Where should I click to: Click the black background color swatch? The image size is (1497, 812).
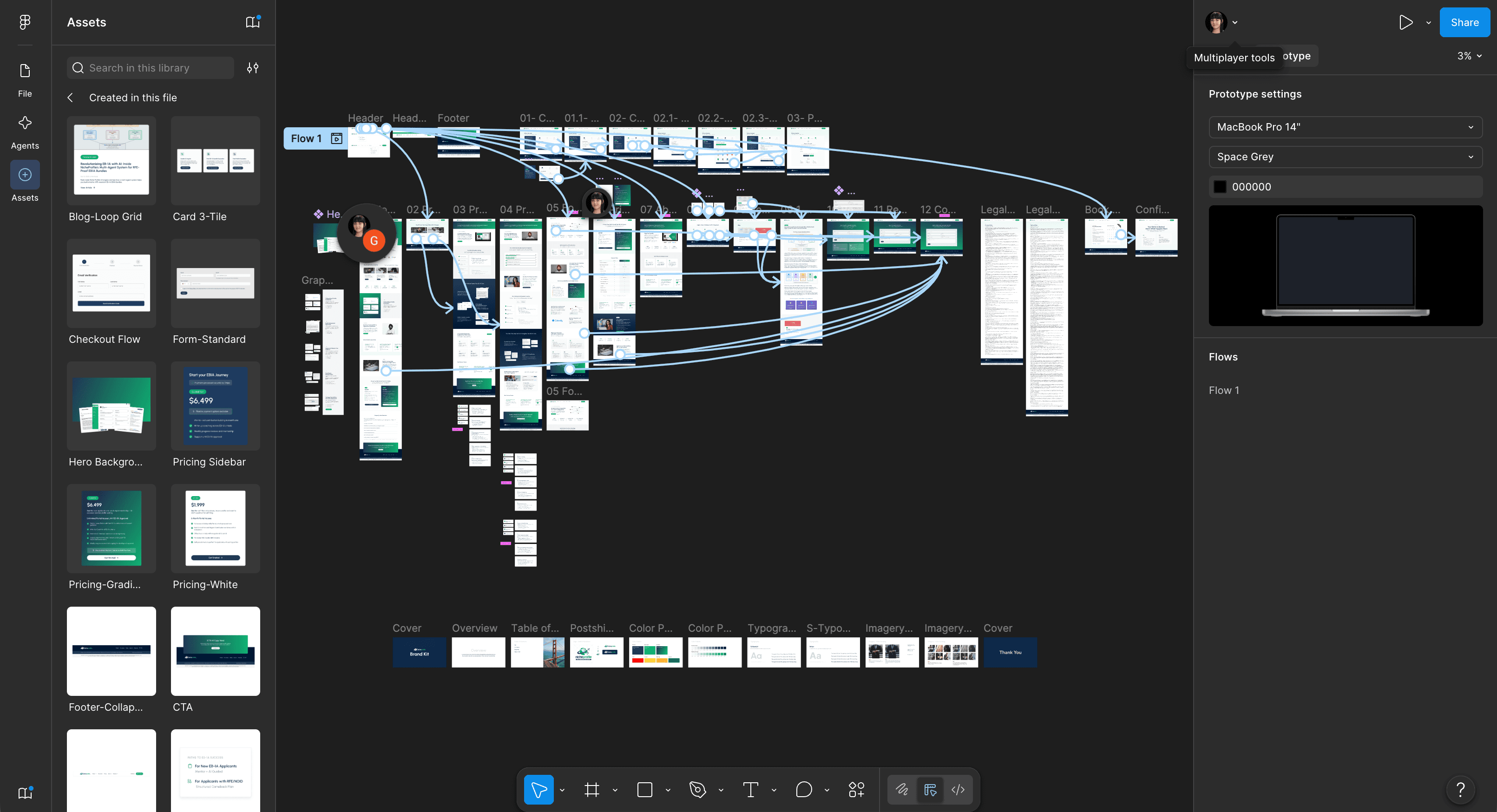point(1220,186)
